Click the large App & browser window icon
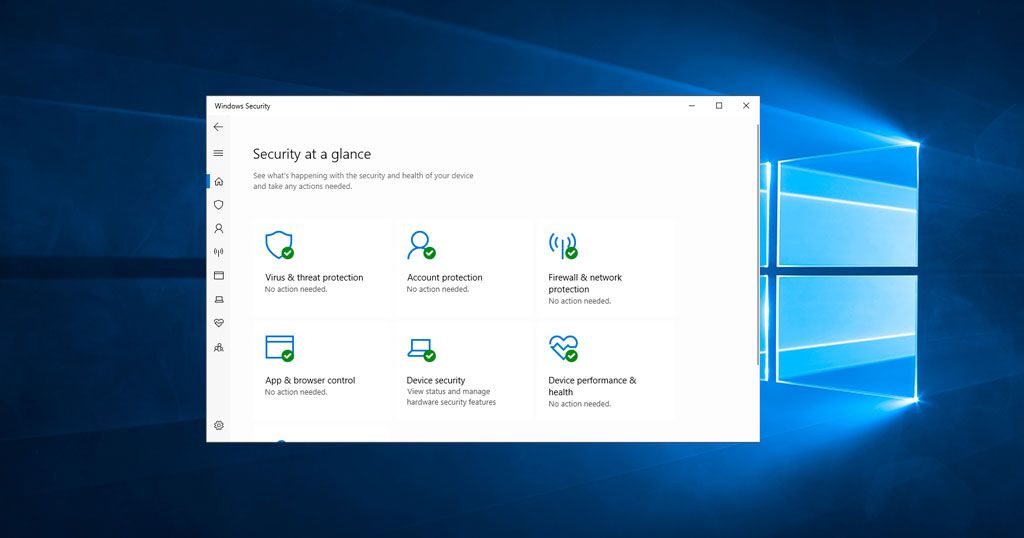The width and height of the screenshot is (1024, 538). click(280, 348)
